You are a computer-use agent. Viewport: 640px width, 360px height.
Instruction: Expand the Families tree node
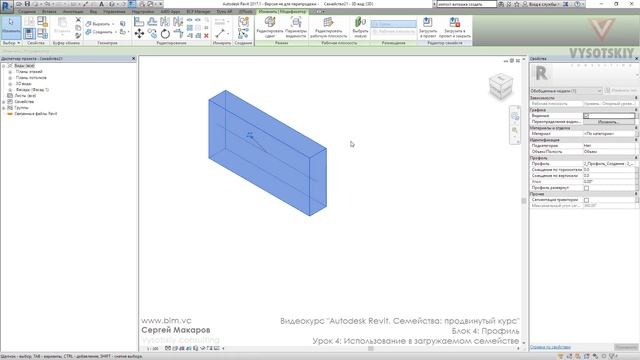click(4, 102)
